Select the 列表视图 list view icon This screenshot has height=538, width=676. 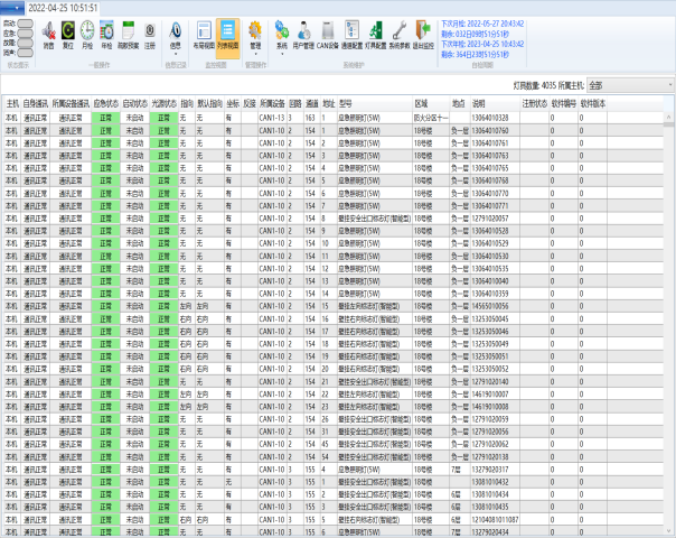[x=228, y=33]
